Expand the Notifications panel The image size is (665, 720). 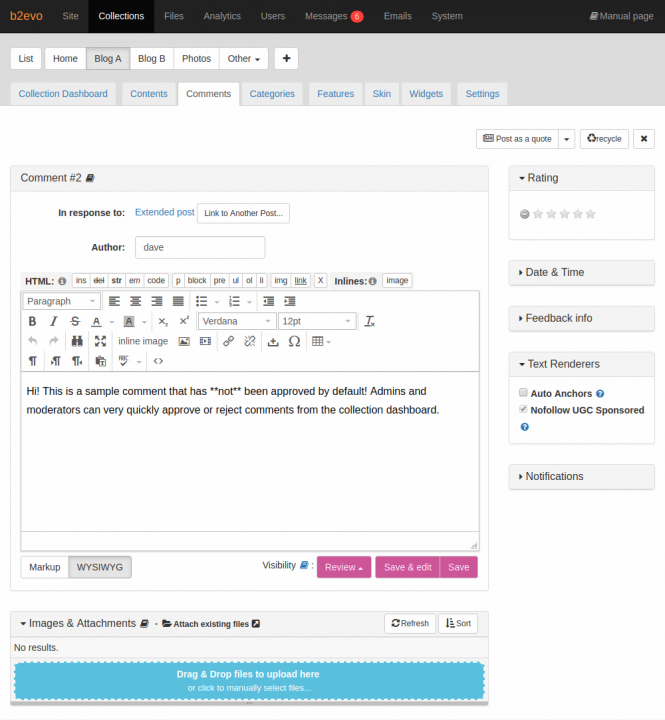point(581,477)
